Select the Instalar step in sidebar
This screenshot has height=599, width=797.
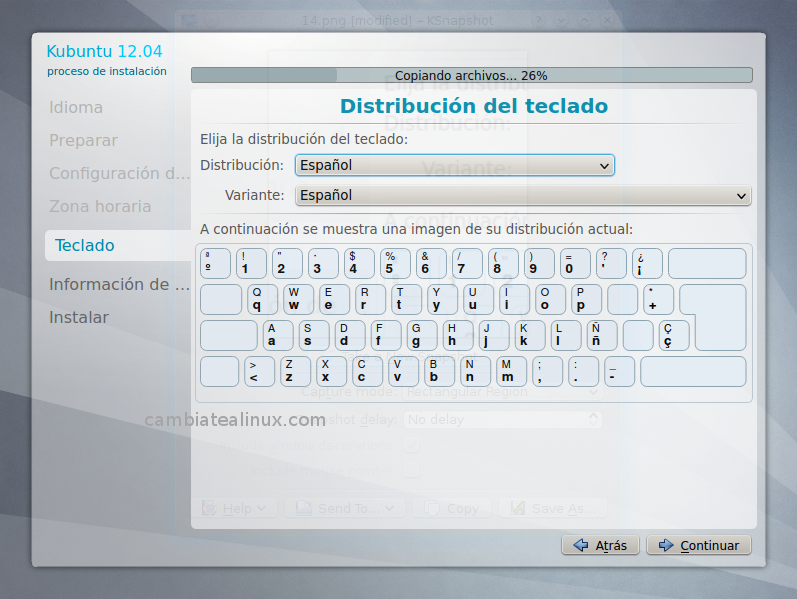click(x=79, y=317)
